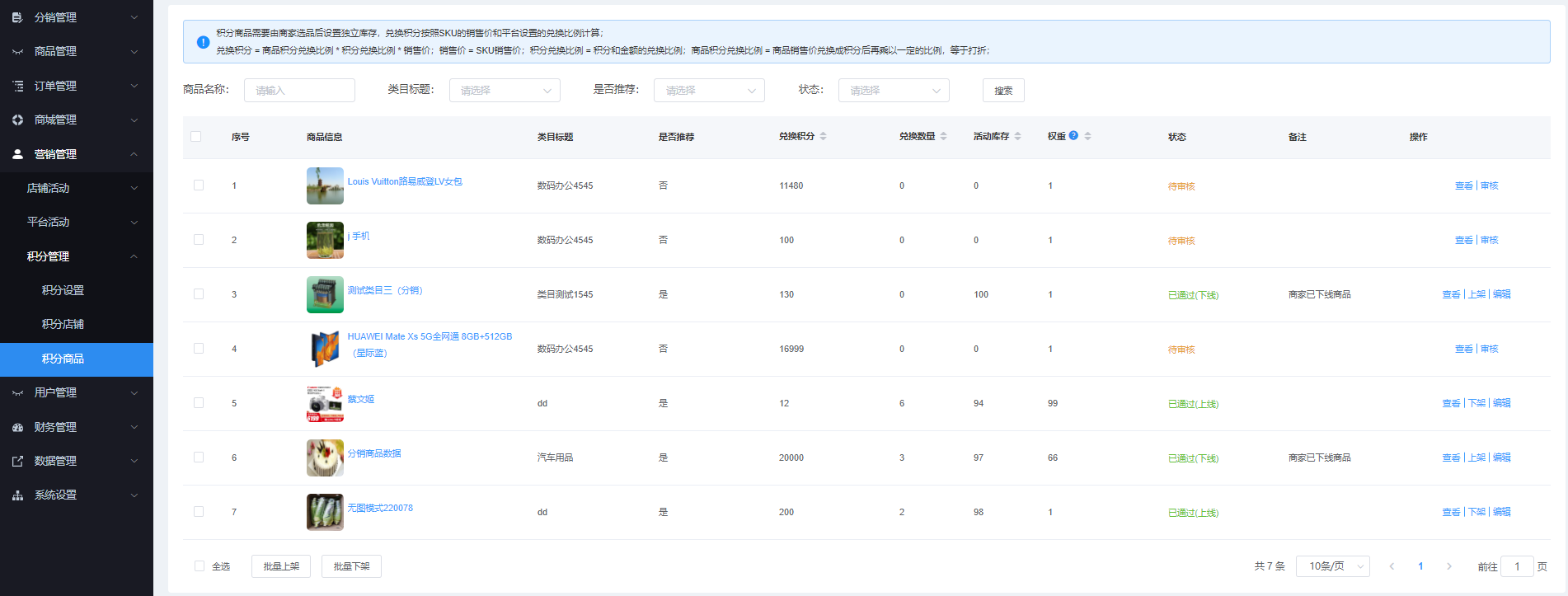Image resolution: width=1568 pixels, height=596 pixels.
Task: Open the 10条/页 page size selector
Action: (x=1333, y=566)
